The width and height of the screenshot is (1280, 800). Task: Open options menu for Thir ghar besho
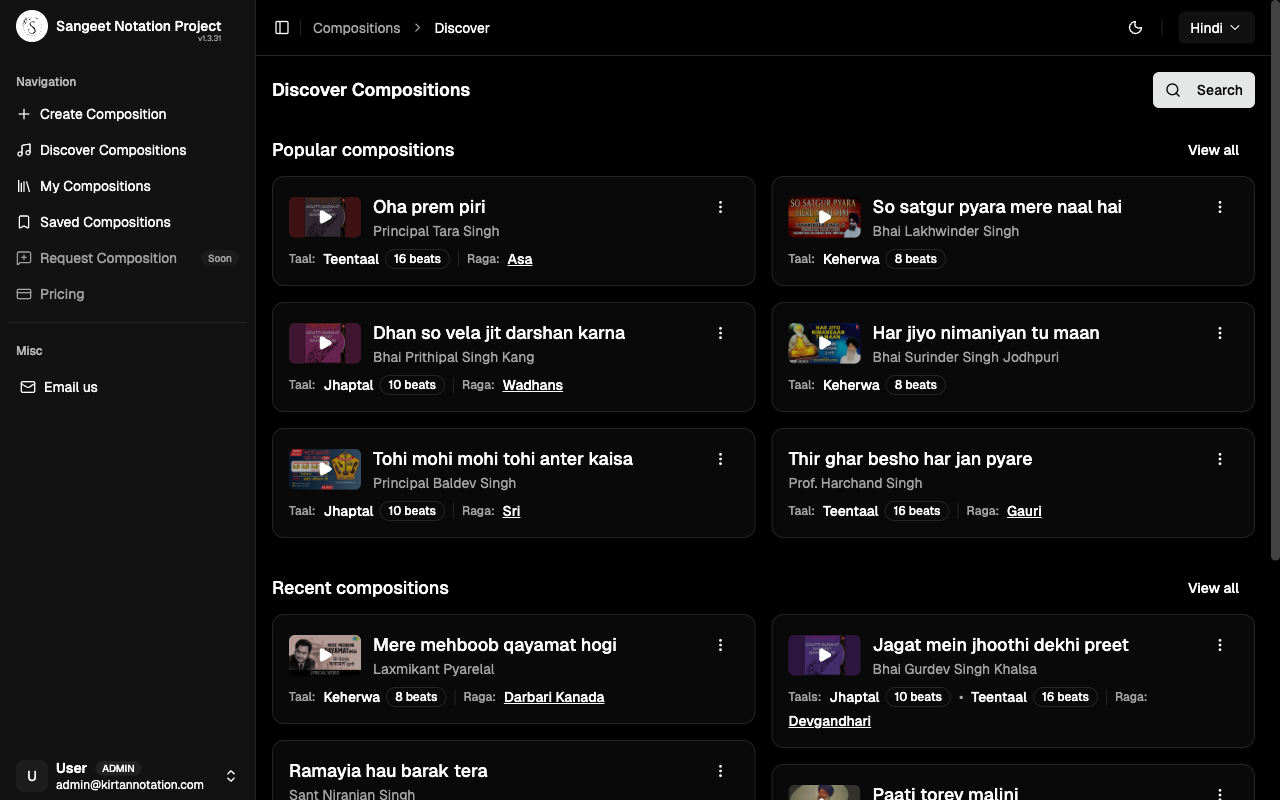coord(1220,459)
